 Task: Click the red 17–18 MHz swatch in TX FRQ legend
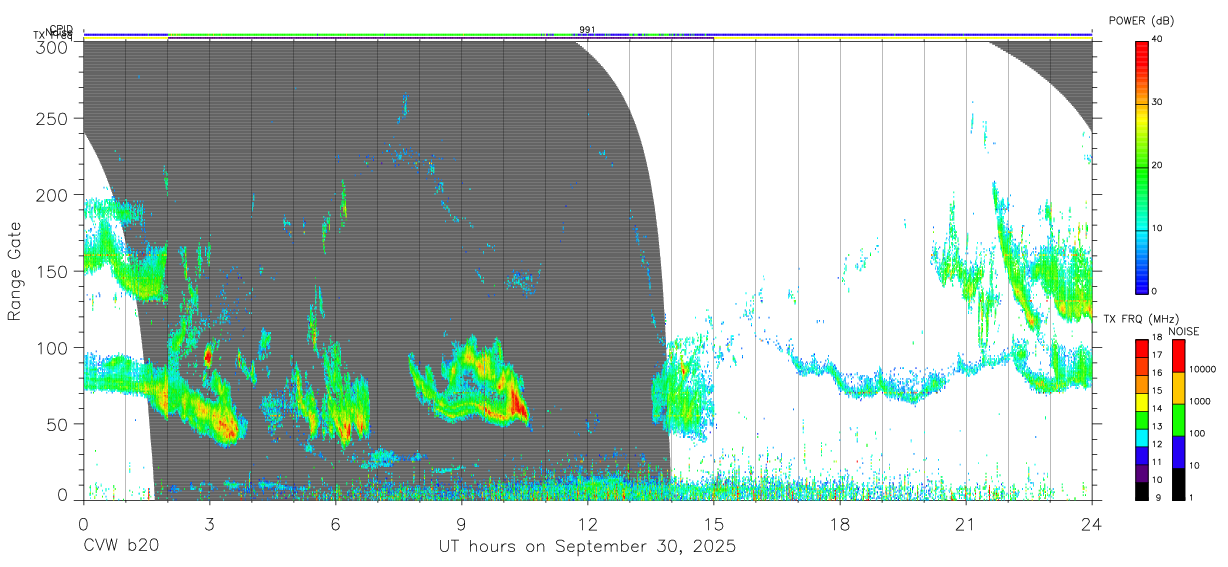[1142, 349]
